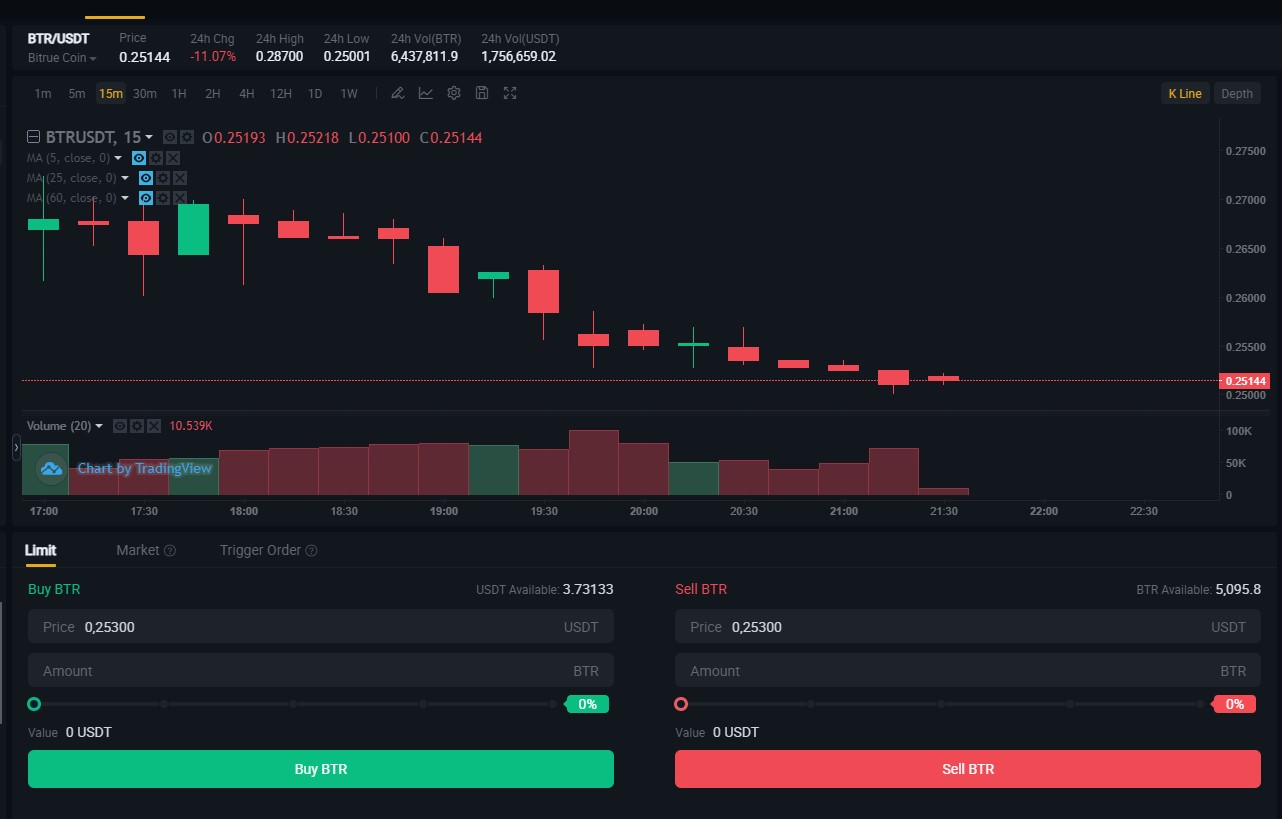Click the sell-side amount slider handle
The height and width of the screenshot is (819, 1282).
681,704
